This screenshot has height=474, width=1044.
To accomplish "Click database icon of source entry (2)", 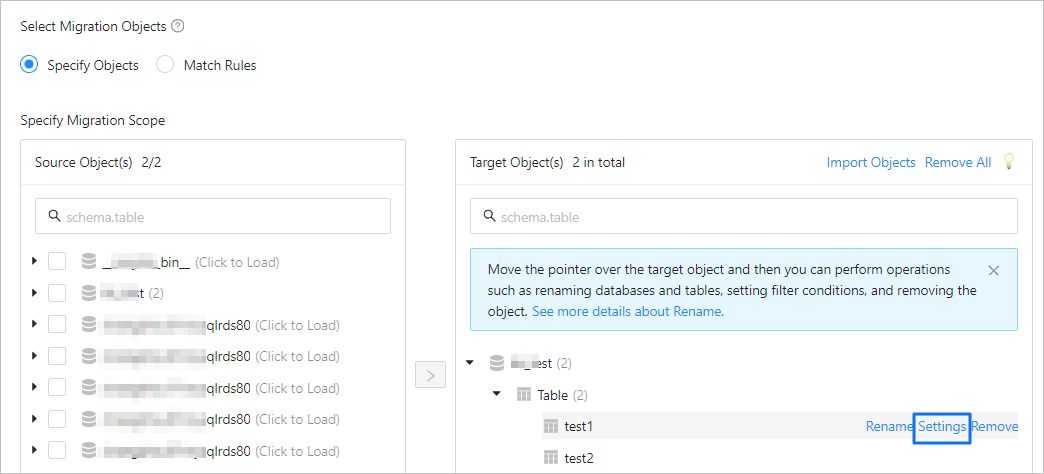I will click(x=89, y=293).
